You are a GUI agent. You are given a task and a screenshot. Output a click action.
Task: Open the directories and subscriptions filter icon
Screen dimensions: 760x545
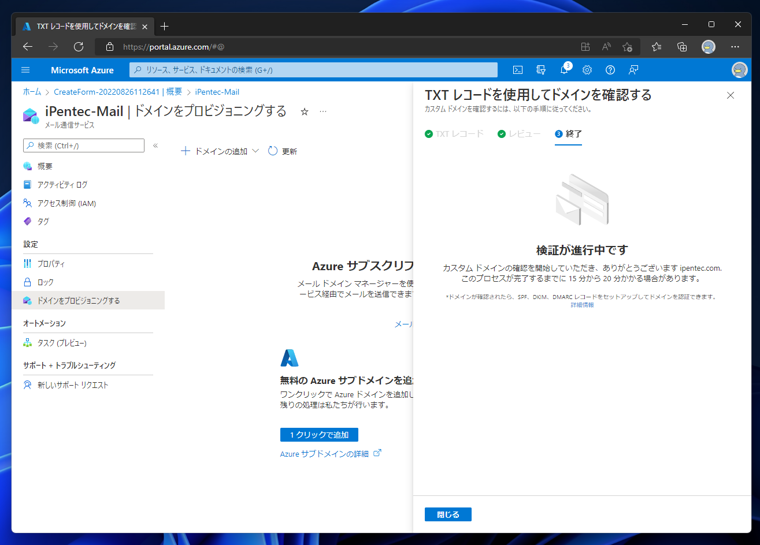pyautogui.click(x=541, y=70)
